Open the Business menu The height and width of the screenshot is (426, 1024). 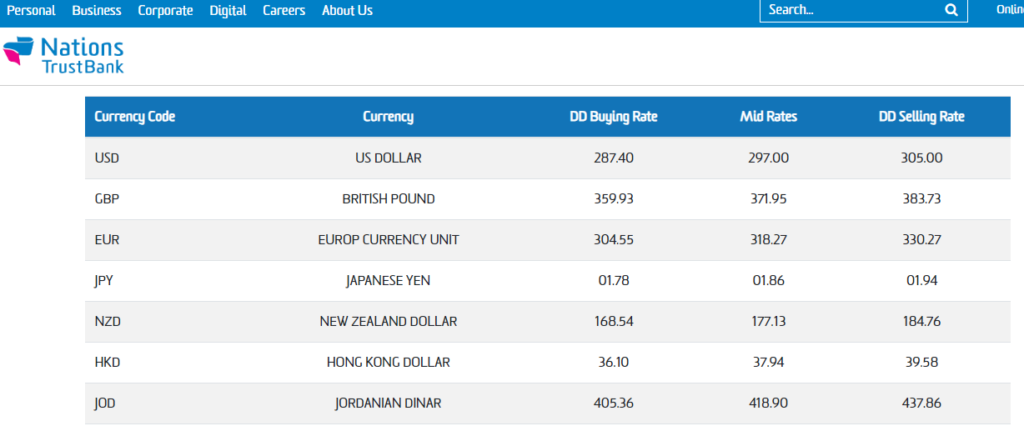tap(97, 10)
